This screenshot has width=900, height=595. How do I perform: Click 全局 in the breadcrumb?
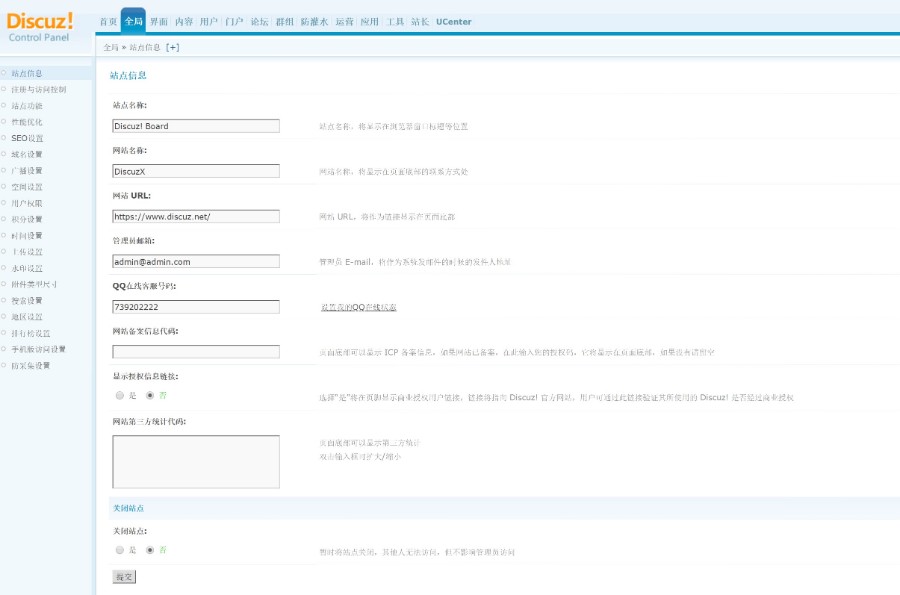pos(110,48)
